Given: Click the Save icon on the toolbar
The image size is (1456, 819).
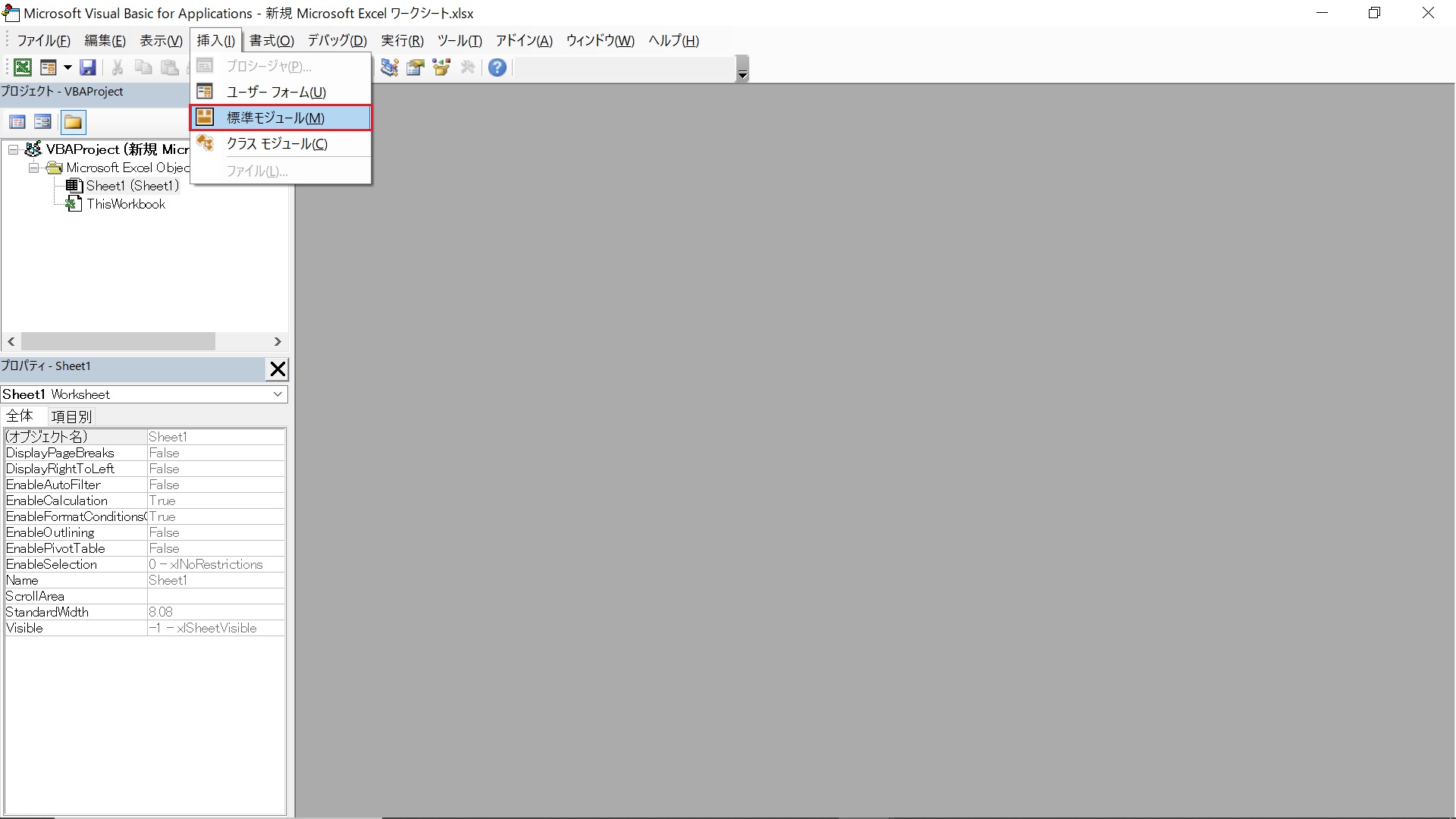Looking at the screenshot, I should 88,67.
